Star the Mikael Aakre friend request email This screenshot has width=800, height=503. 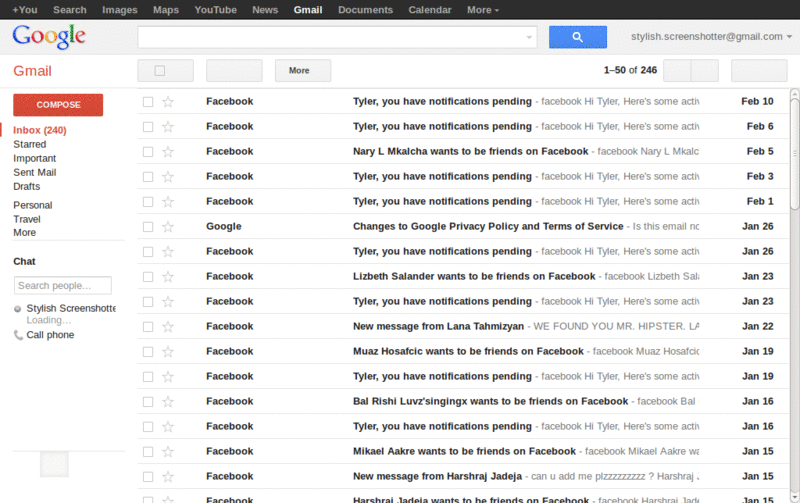pyautogui.click(x=168, y=451)
